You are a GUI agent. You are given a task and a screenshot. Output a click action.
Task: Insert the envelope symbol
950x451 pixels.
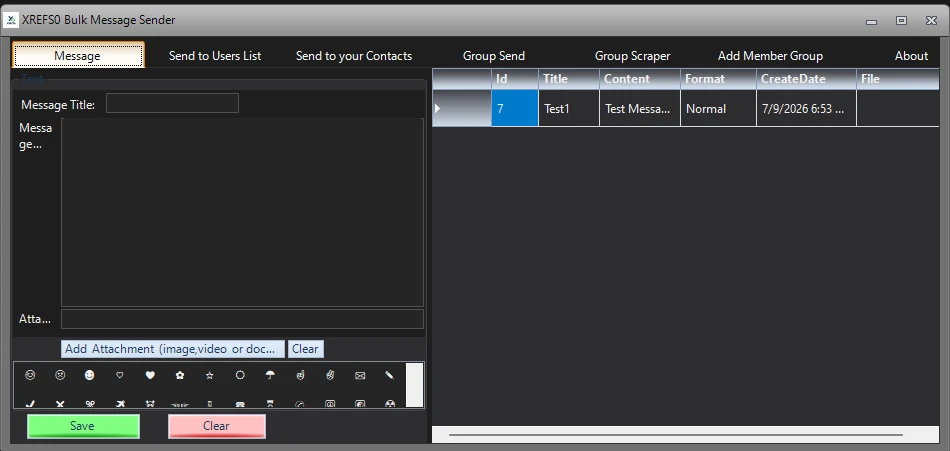[x=360, y=375]
